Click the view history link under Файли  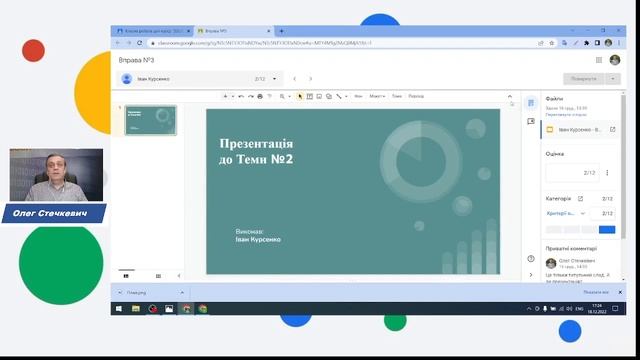click(566, 115)
